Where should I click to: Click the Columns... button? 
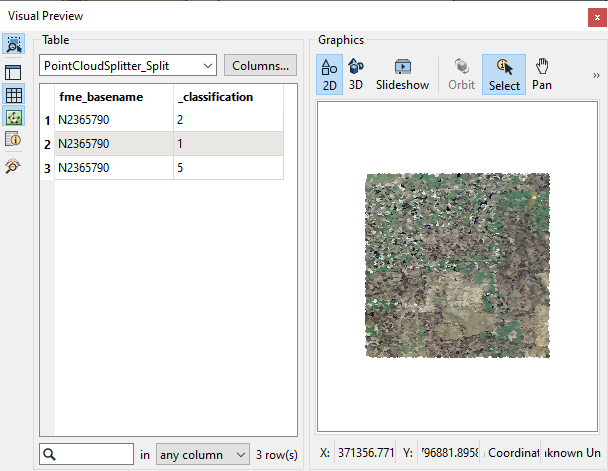point(261,65)
